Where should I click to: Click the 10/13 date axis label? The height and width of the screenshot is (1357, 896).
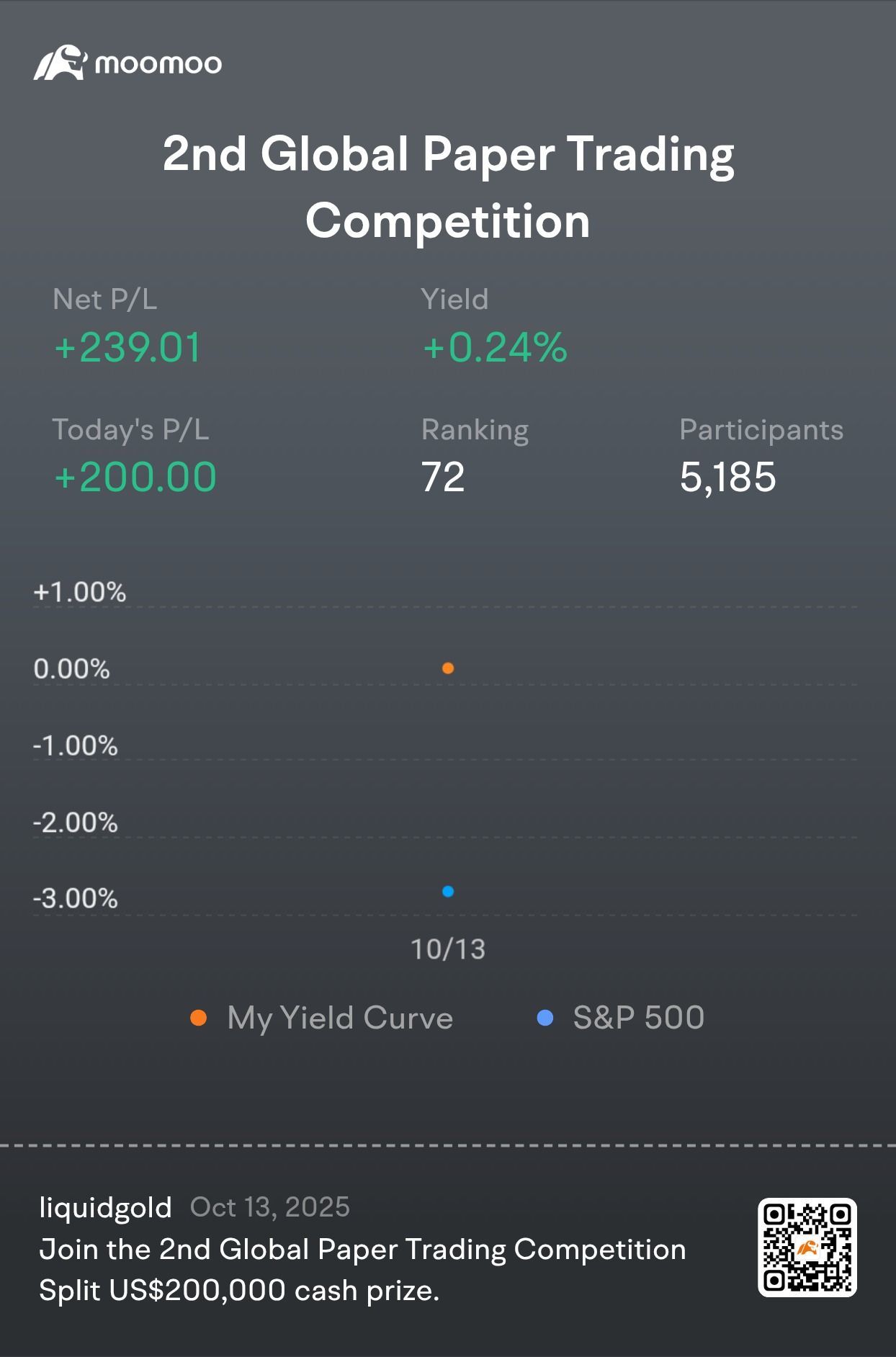point(448,949)
